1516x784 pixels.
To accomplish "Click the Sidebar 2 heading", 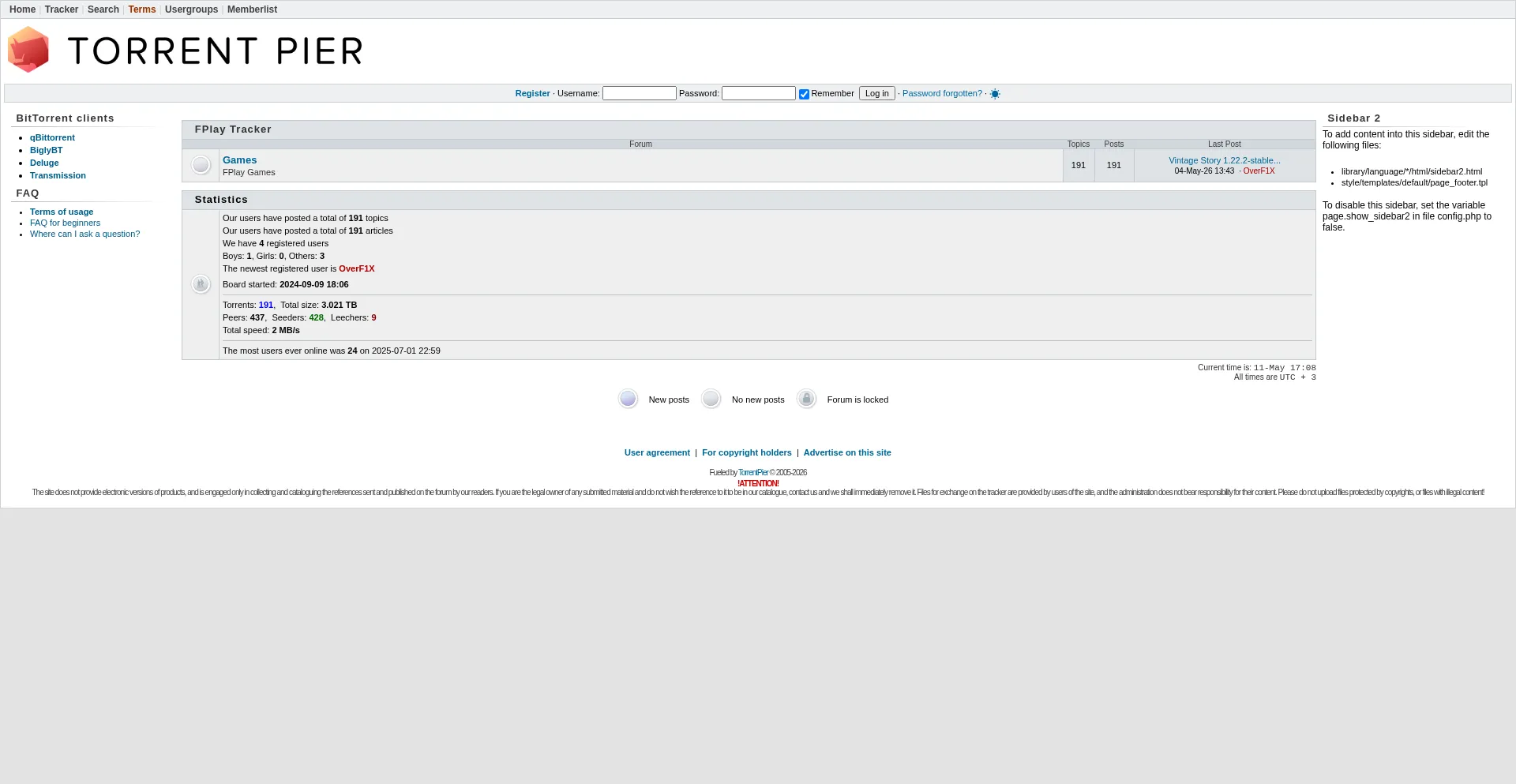I will click(1353, 118).
